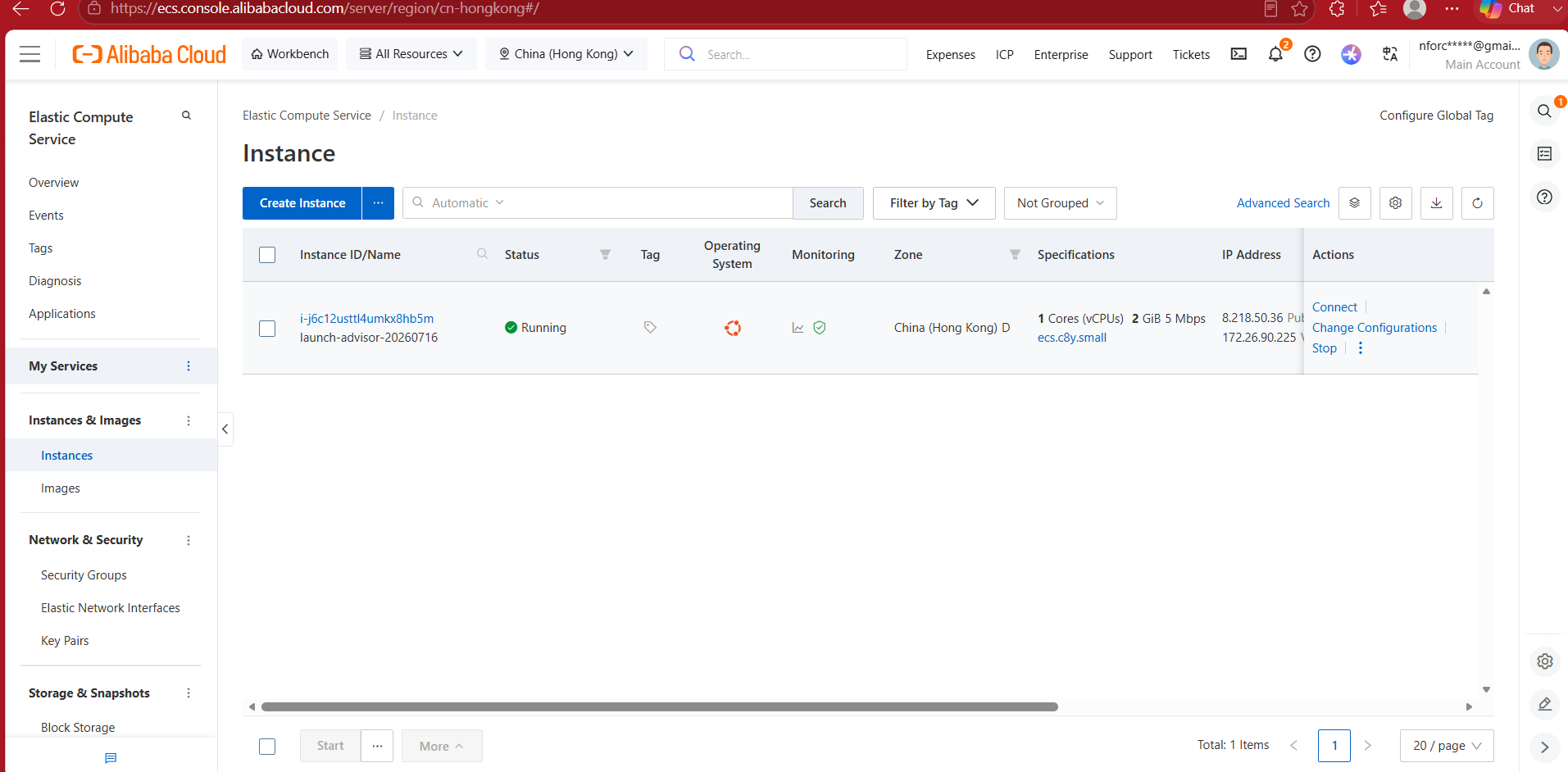Open right panel help icon
This screenshot has width=1568, height=772.
coord(1544,197)
